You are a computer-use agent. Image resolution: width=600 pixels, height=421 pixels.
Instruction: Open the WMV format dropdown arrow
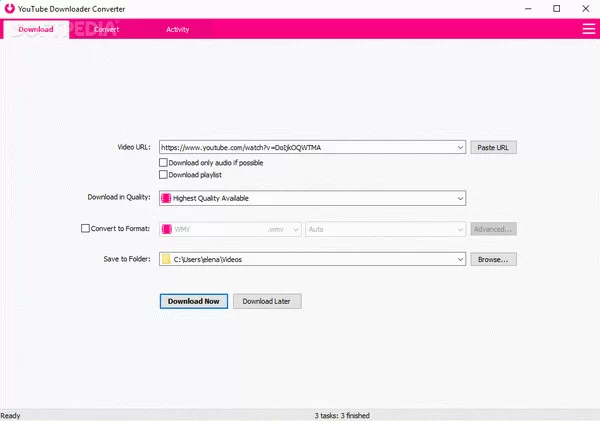click(x=296, y=229)
